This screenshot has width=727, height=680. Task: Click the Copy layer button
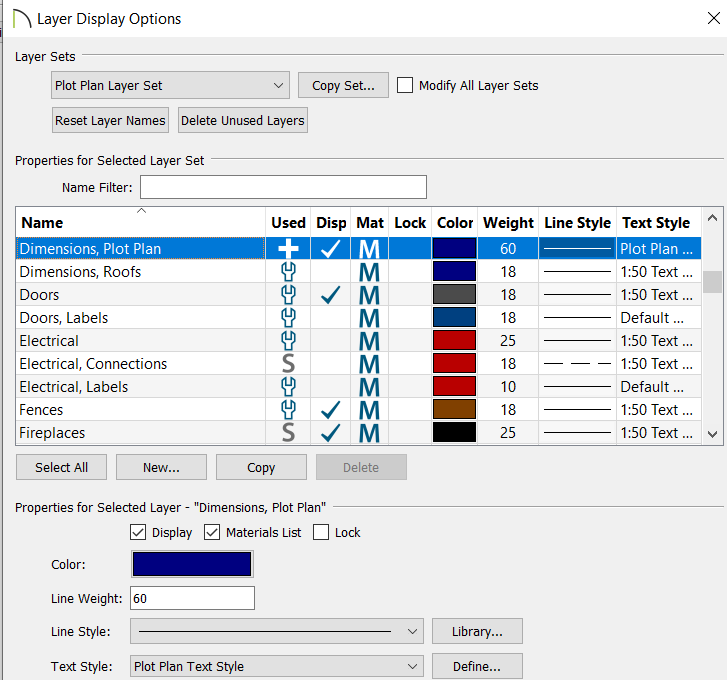[261, 467]
